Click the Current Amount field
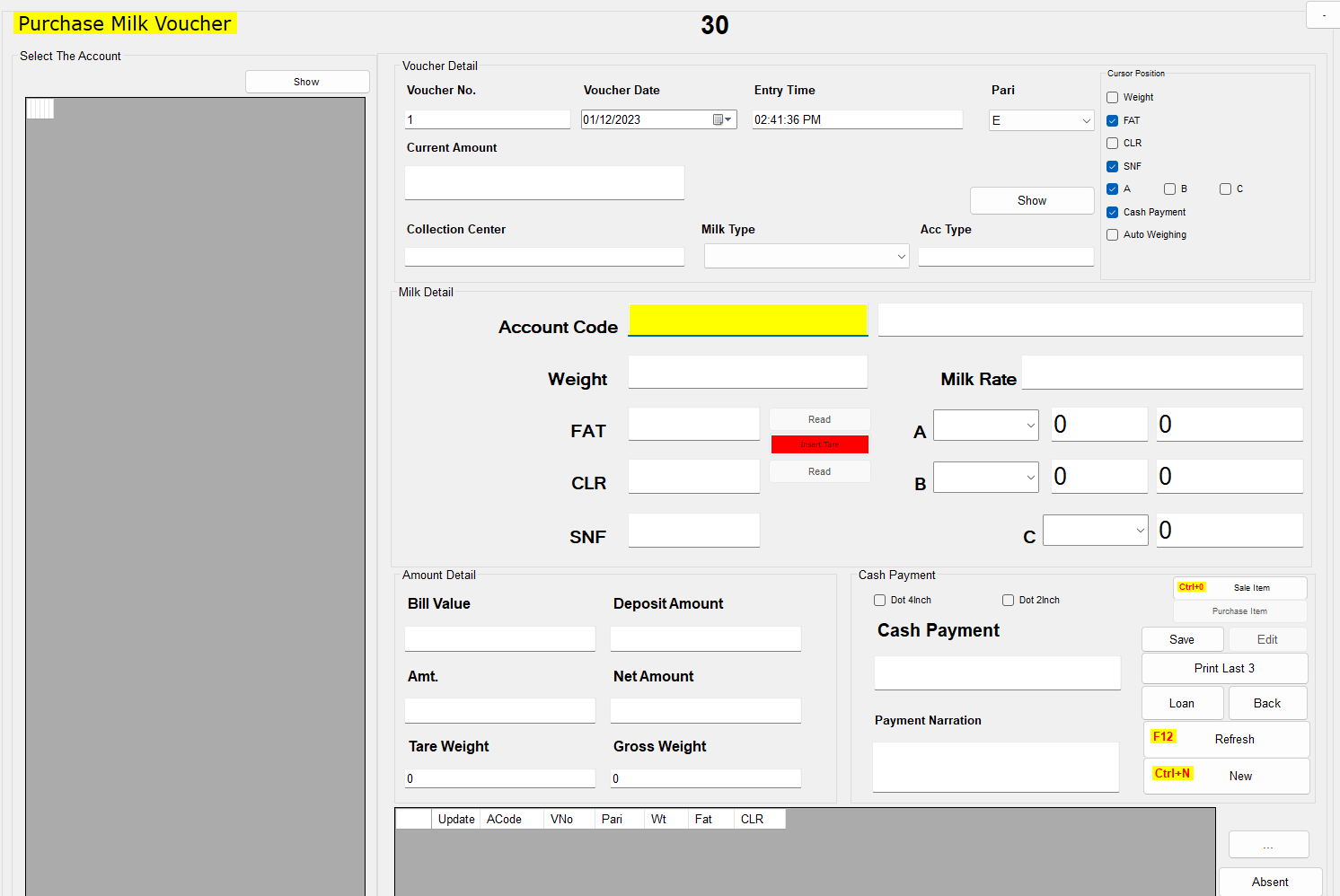The height and width of the screenshot is (896, 1340). 544,182
